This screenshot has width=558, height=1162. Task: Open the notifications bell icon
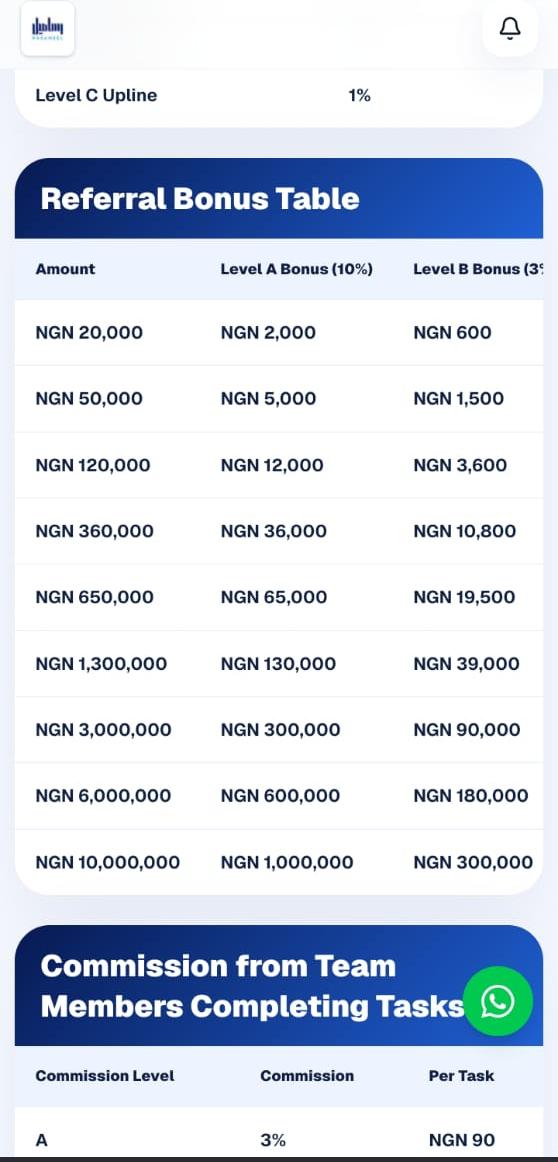click(x=510, y=29)
